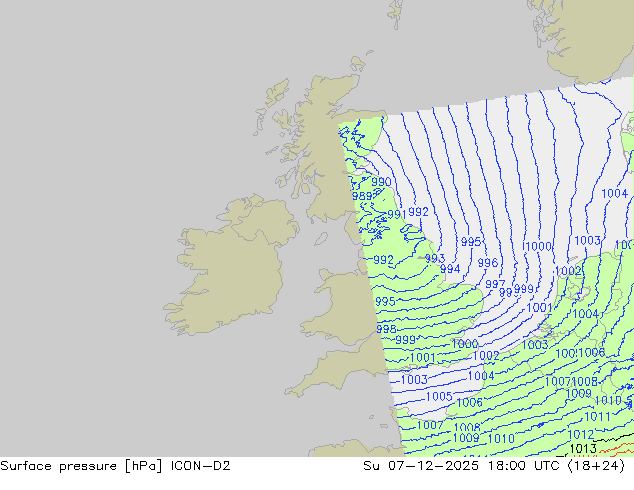Select the 996 isobar label
Screen dimensions: 634x490
click(x=488, y=263)
